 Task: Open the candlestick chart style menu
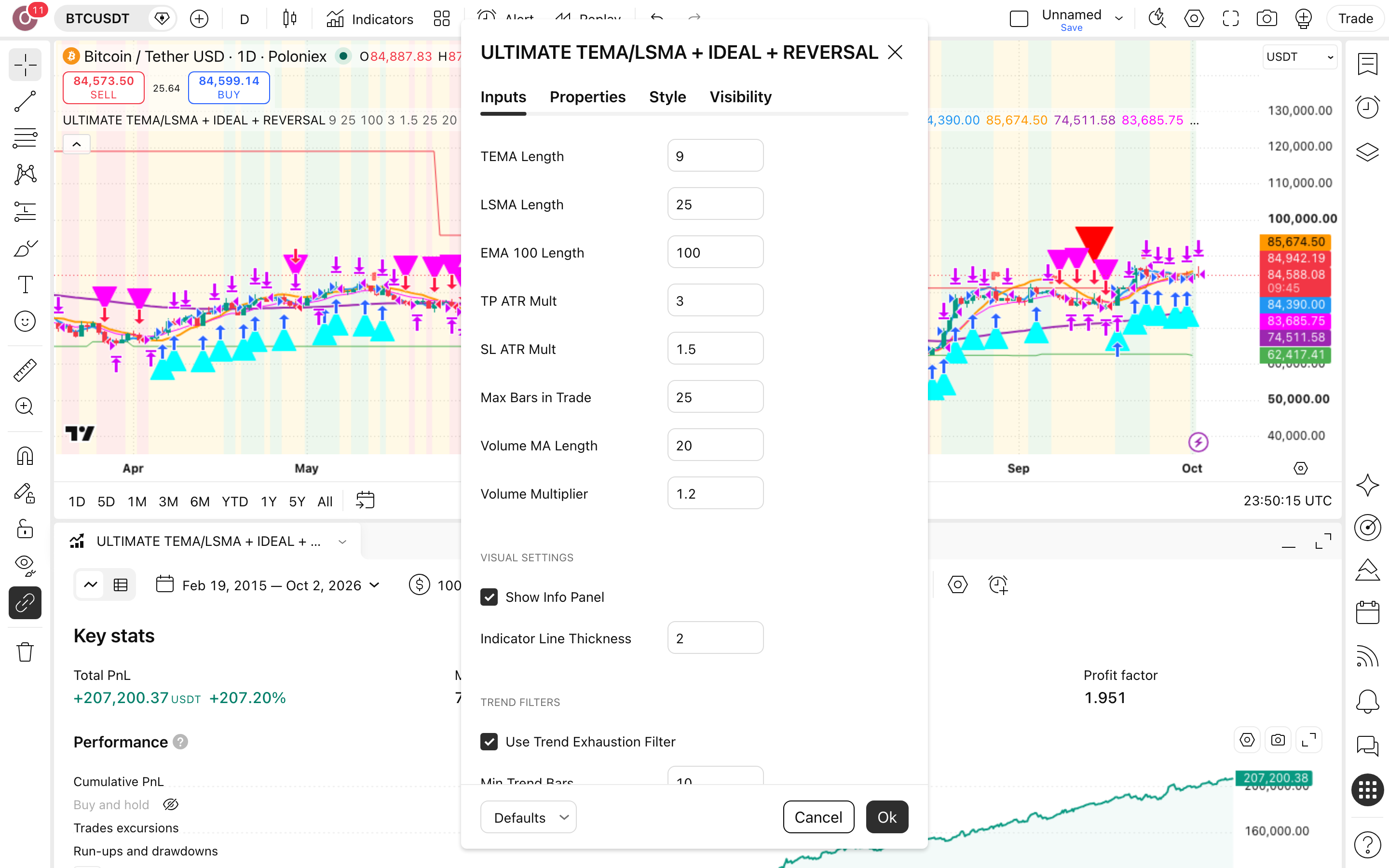click(x=290, y=19)
